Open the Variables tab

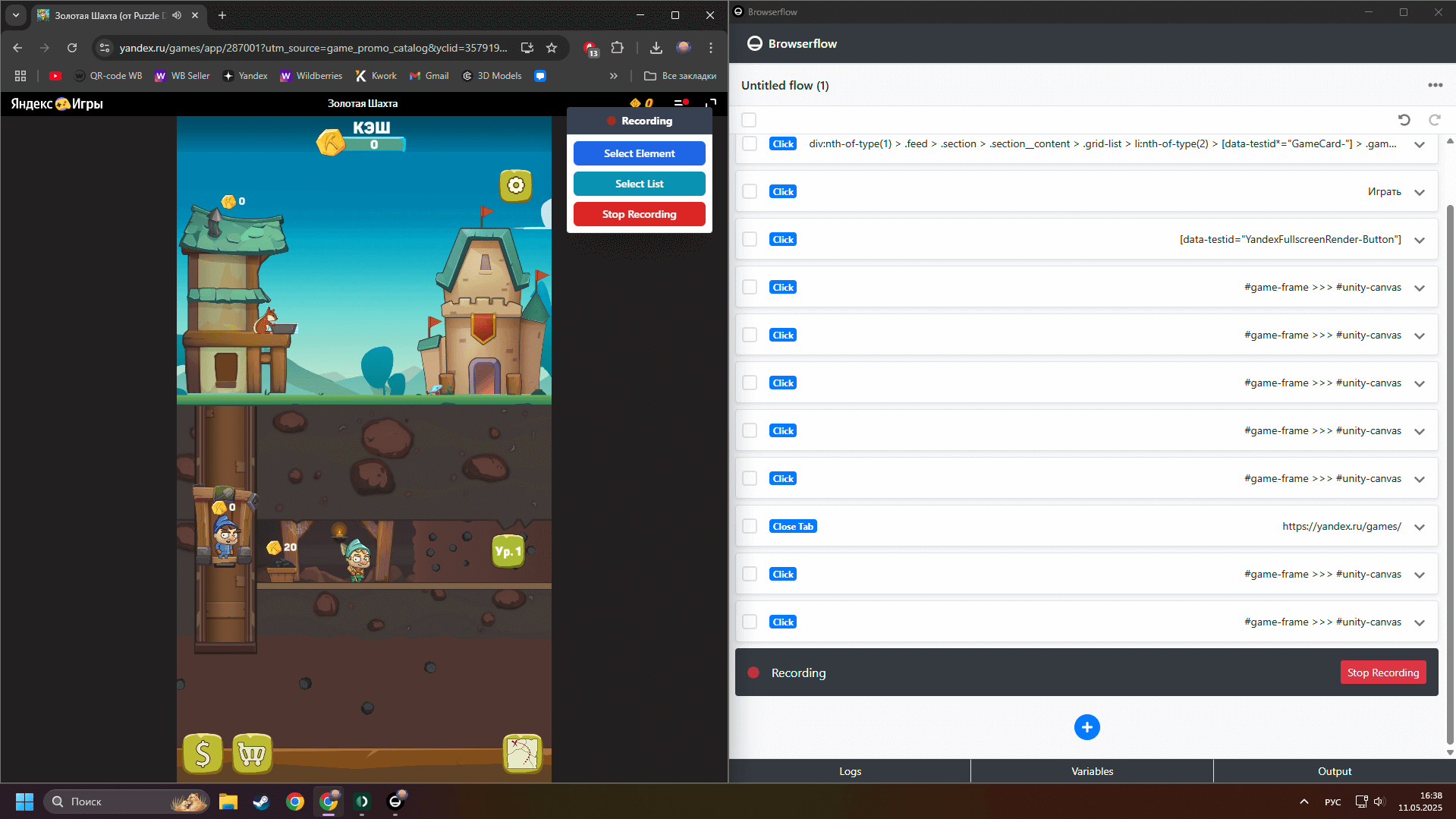1092,771
